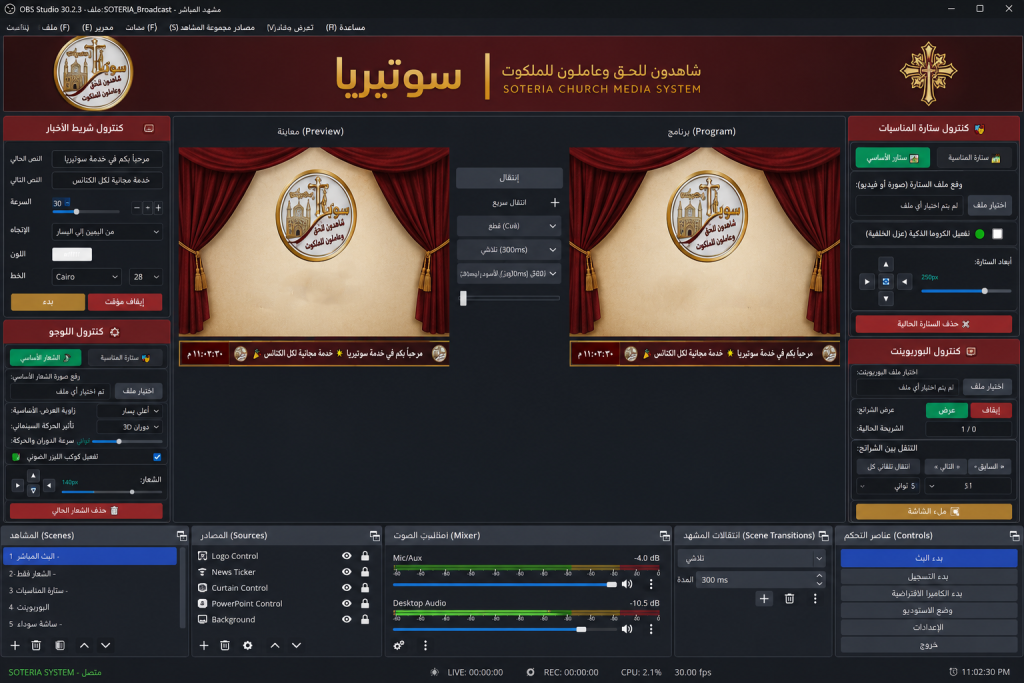The width and height of the screenshot is (1024, 683).
Task: Pause the news ticker (إيقاف مؤقت)
Action: pos(124,302)
